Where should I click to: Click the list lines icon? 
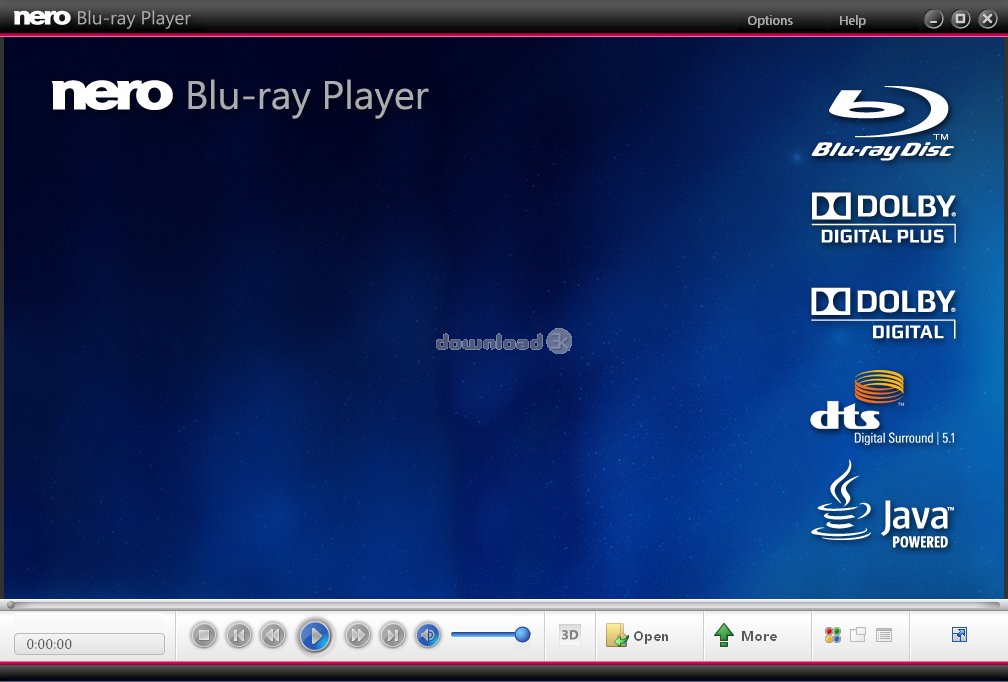coord(884,635)
